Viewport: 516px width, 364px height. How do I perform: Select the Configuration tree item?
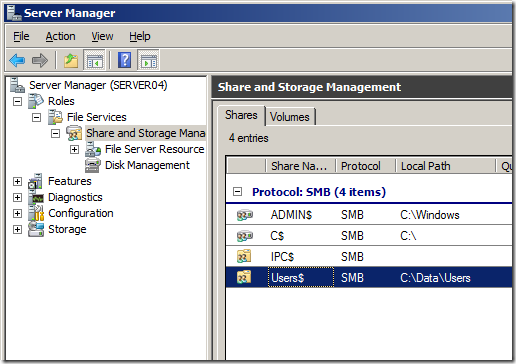81,213
